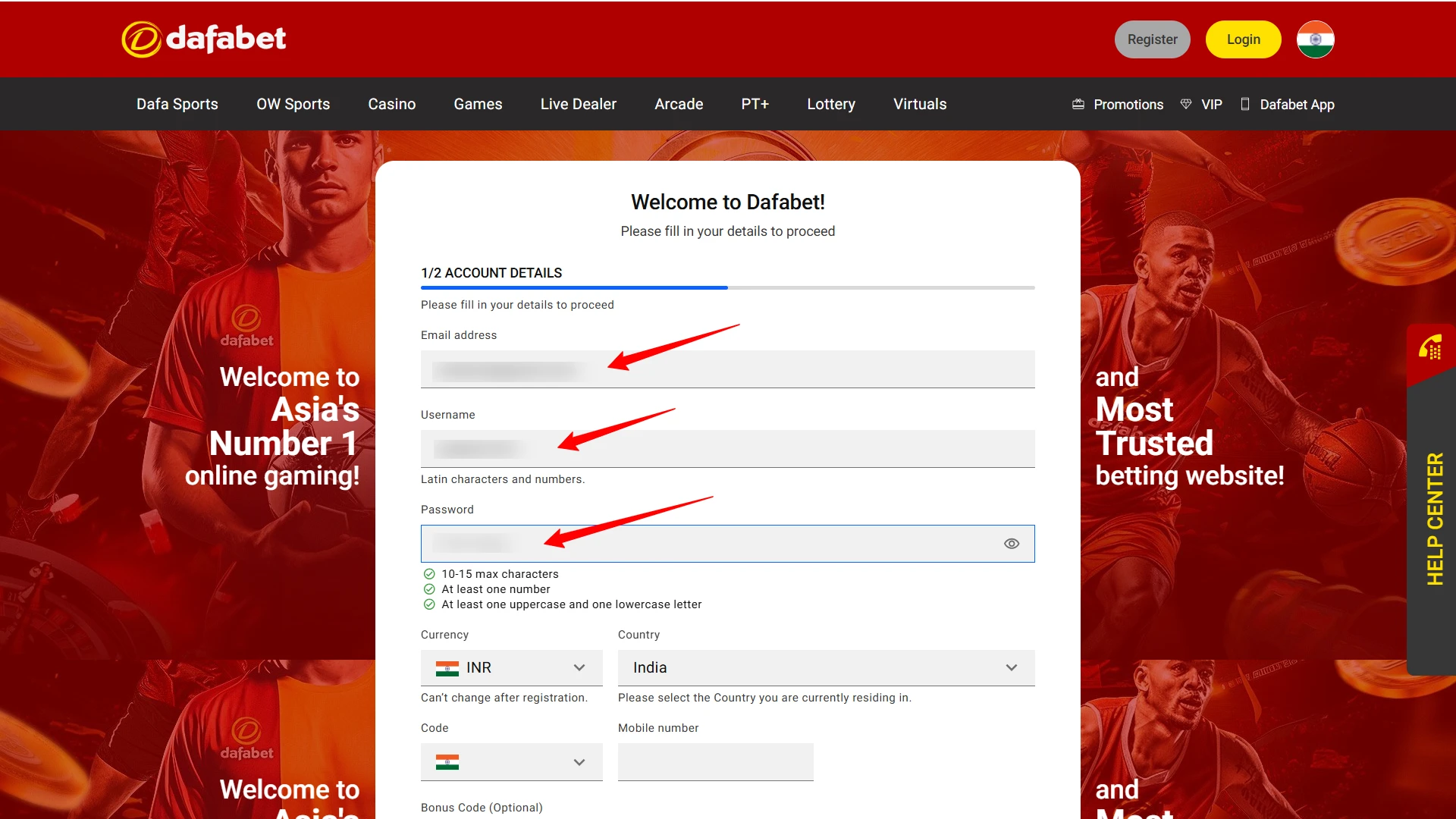Toggle password visibility with the eye icon
The image size is (1456, 819).
click(1012, 543)
